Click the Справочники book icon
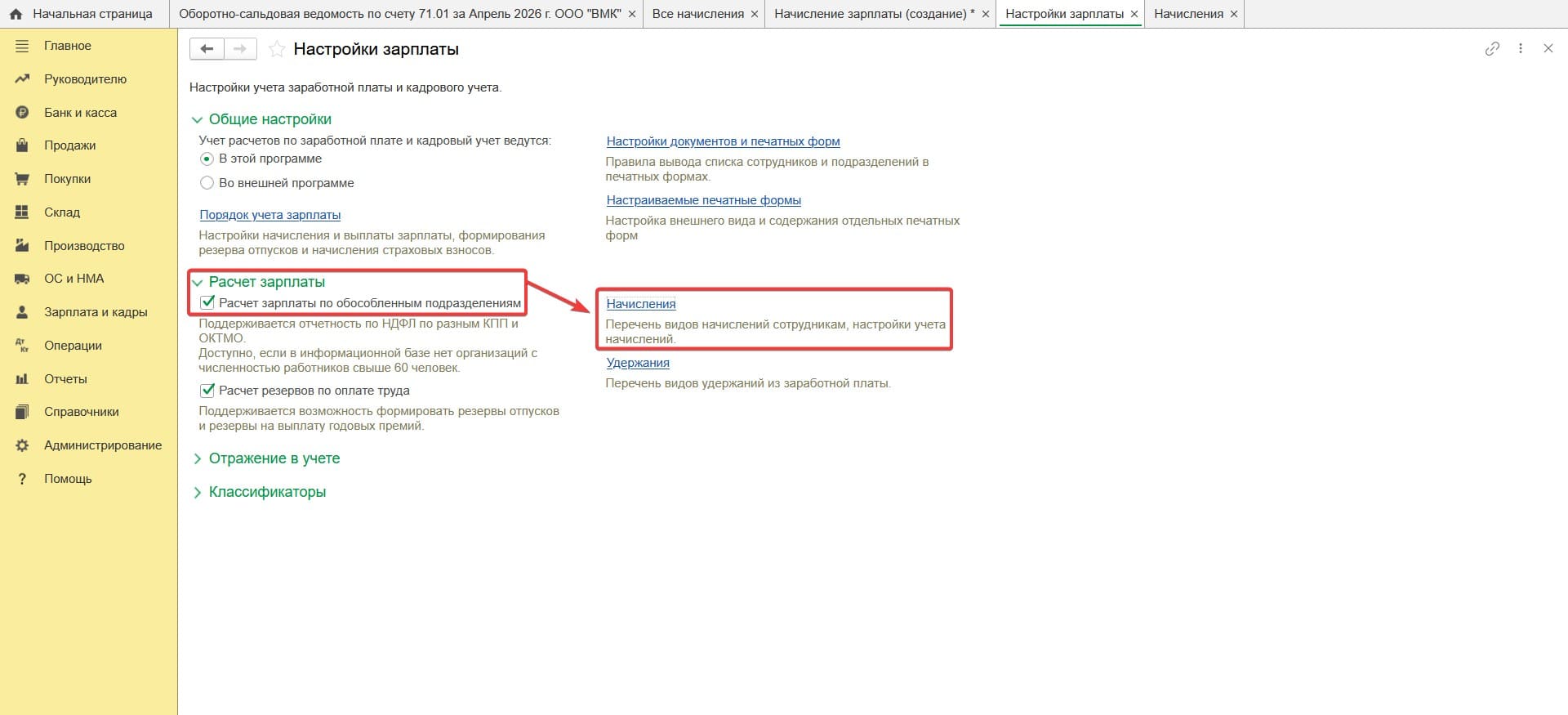 point(22,412)
